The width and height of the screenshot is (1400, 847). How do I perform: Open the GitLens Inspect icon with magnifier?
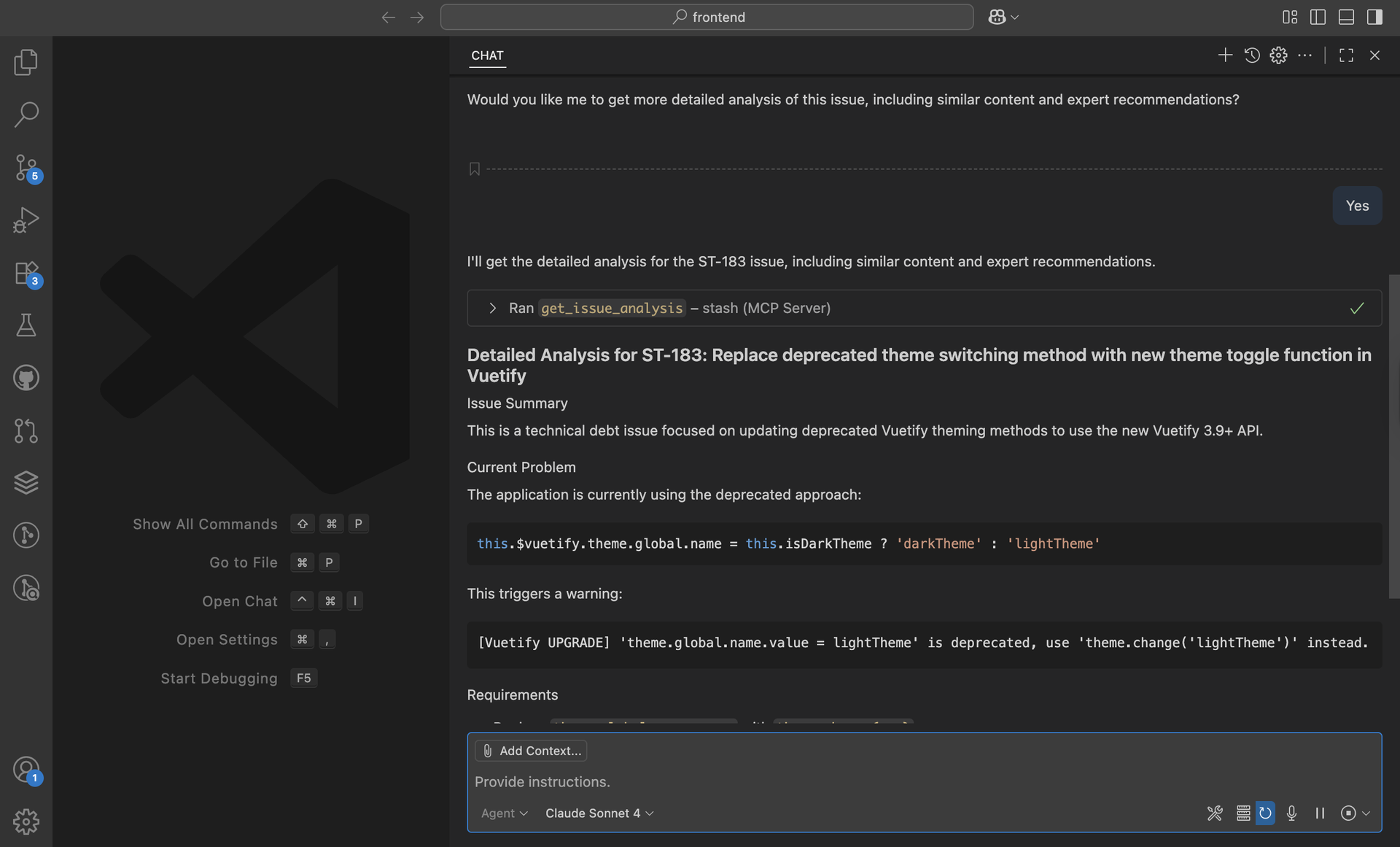click(x=26, y=588)
